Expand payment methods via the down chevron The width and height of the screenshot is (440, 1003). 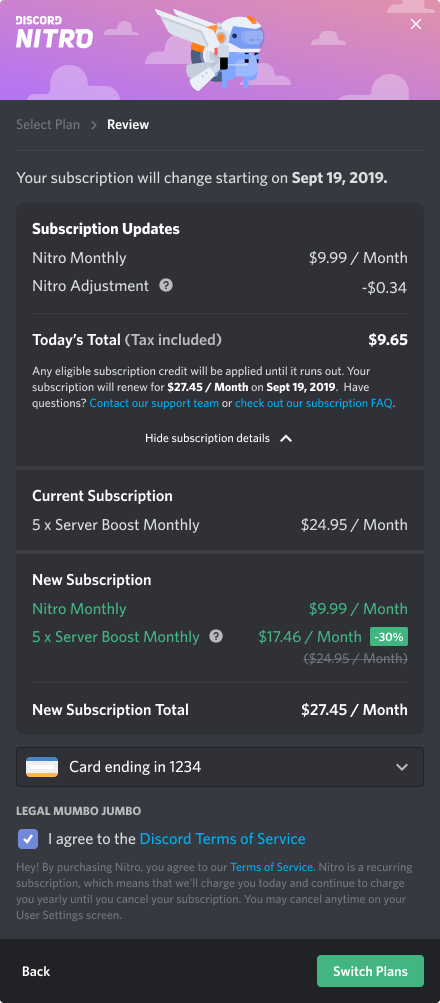pos(402,767)
